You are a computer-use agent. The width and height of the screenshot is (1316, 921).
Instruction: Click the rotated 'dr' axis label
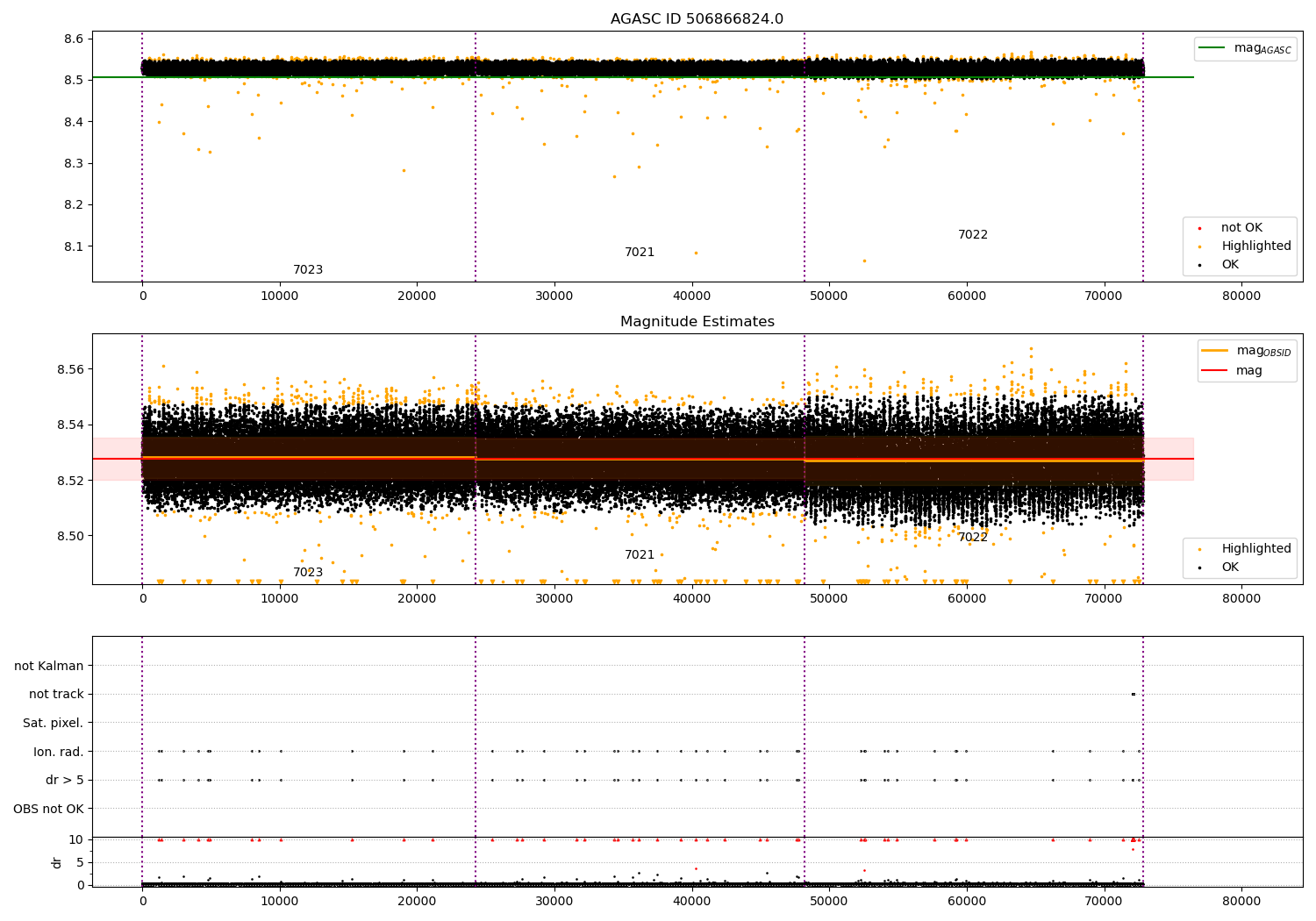(57, 862)
